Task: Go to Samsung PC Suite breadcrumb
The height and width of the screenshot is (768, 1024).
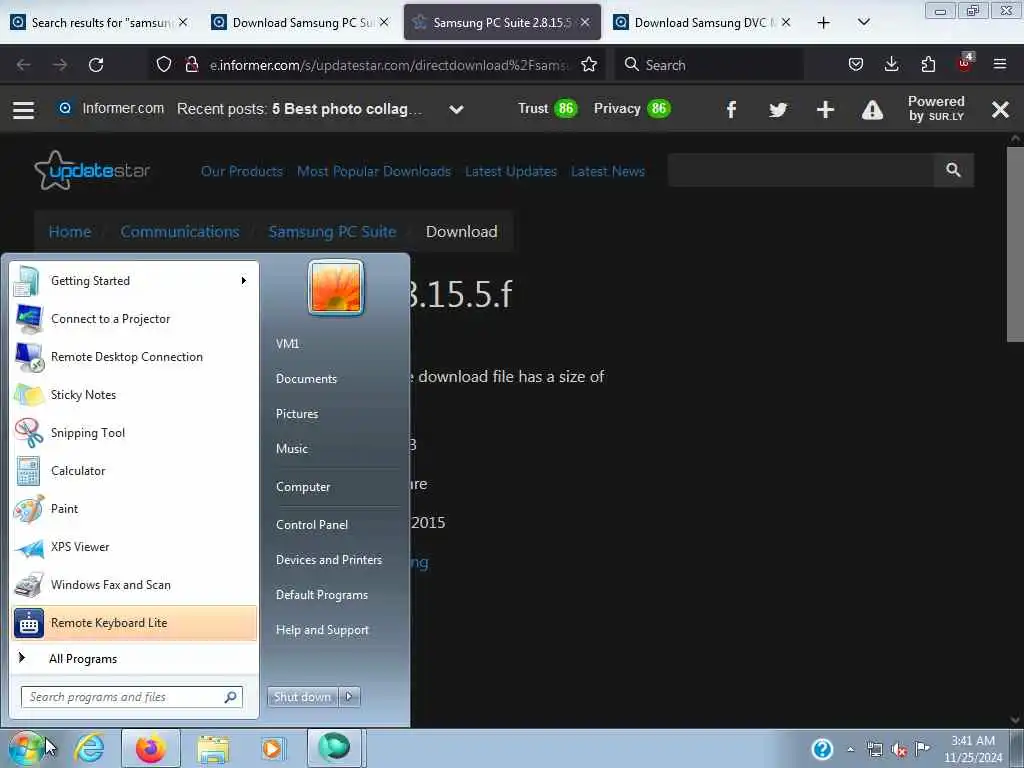Action: [332, 232]
